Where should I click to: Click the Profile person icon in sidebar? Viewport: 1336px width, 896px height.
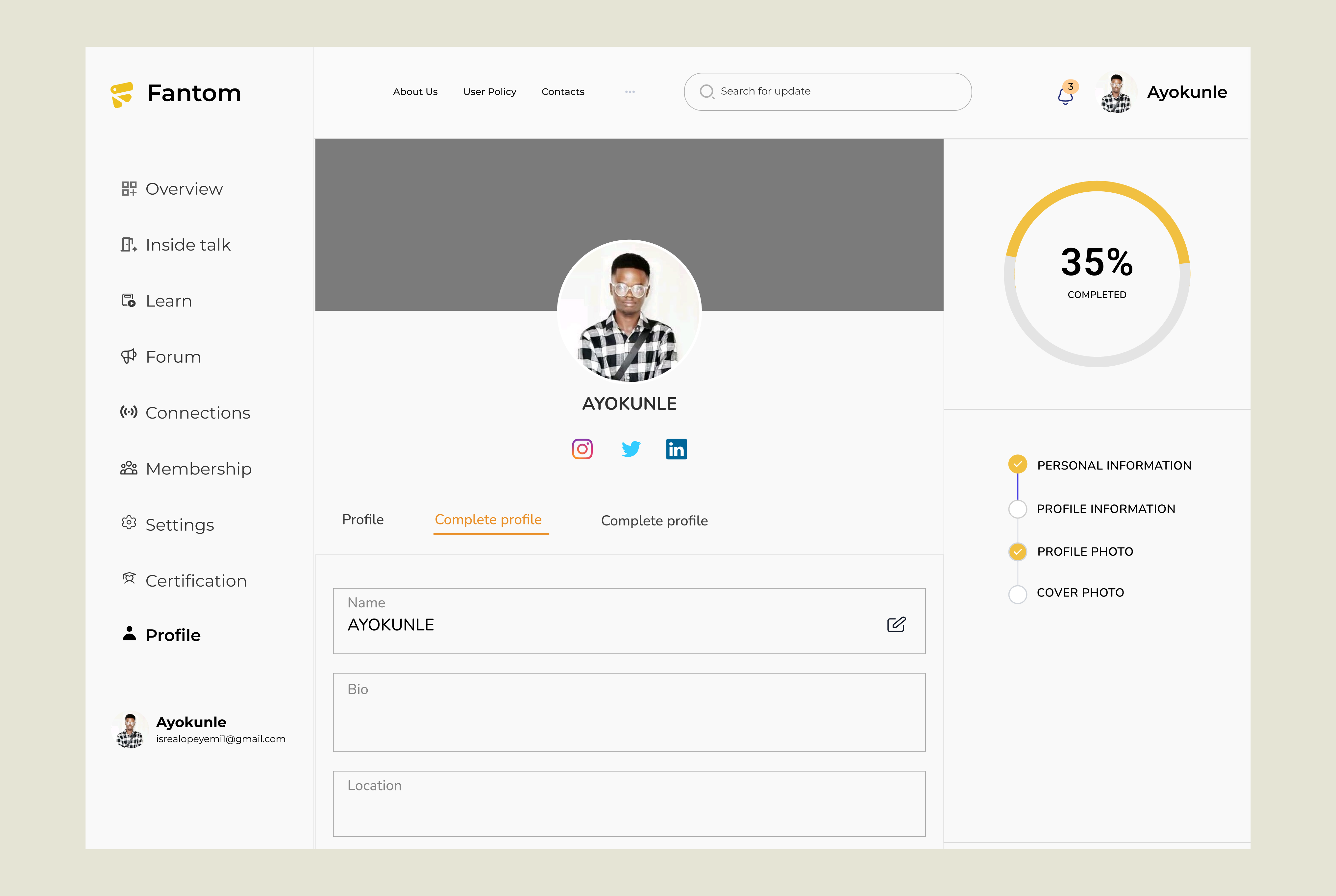point(129,633)
